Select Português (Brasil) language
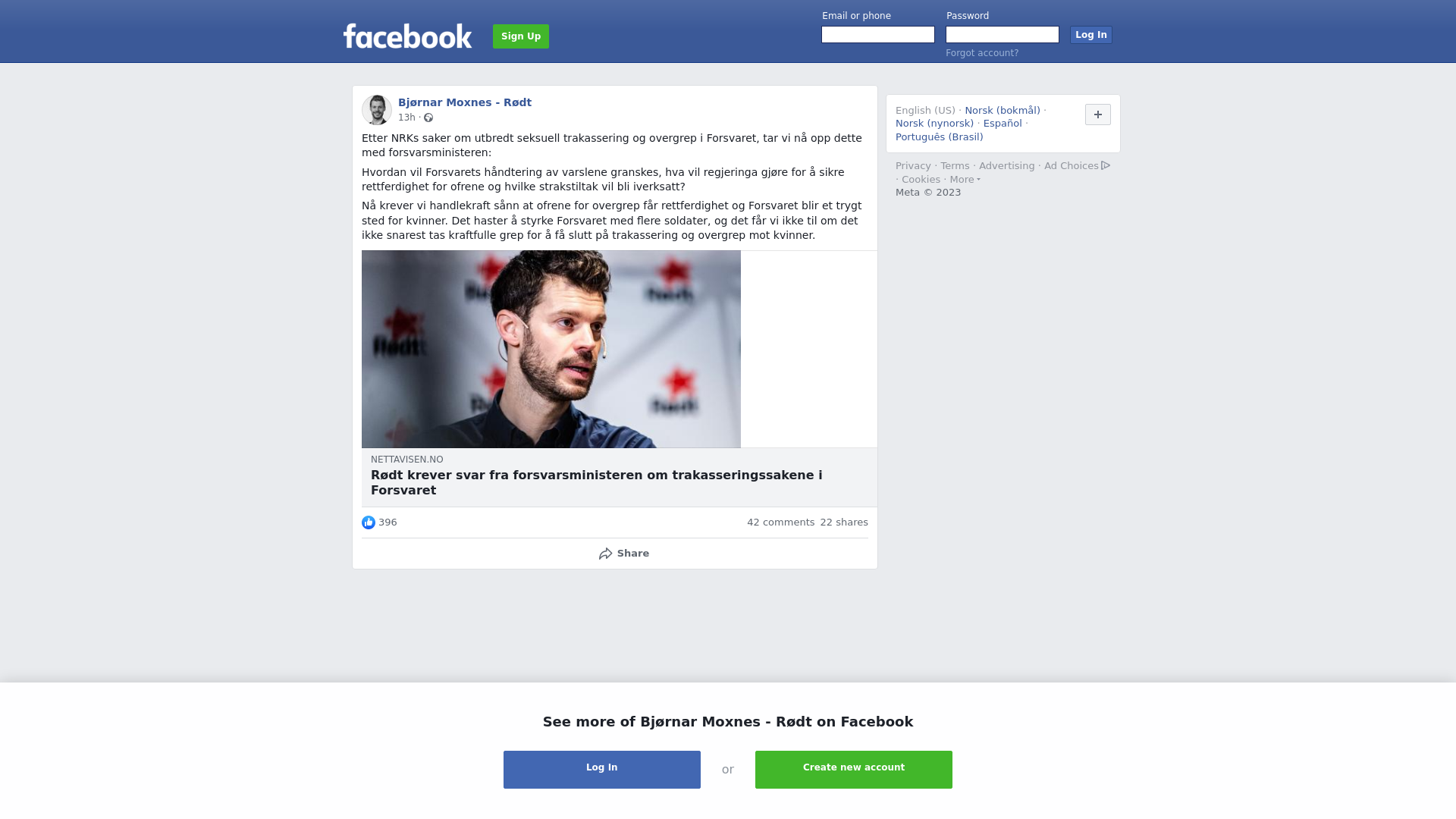Viewport: 1456px width, 819px height. (x=939, y=137)
